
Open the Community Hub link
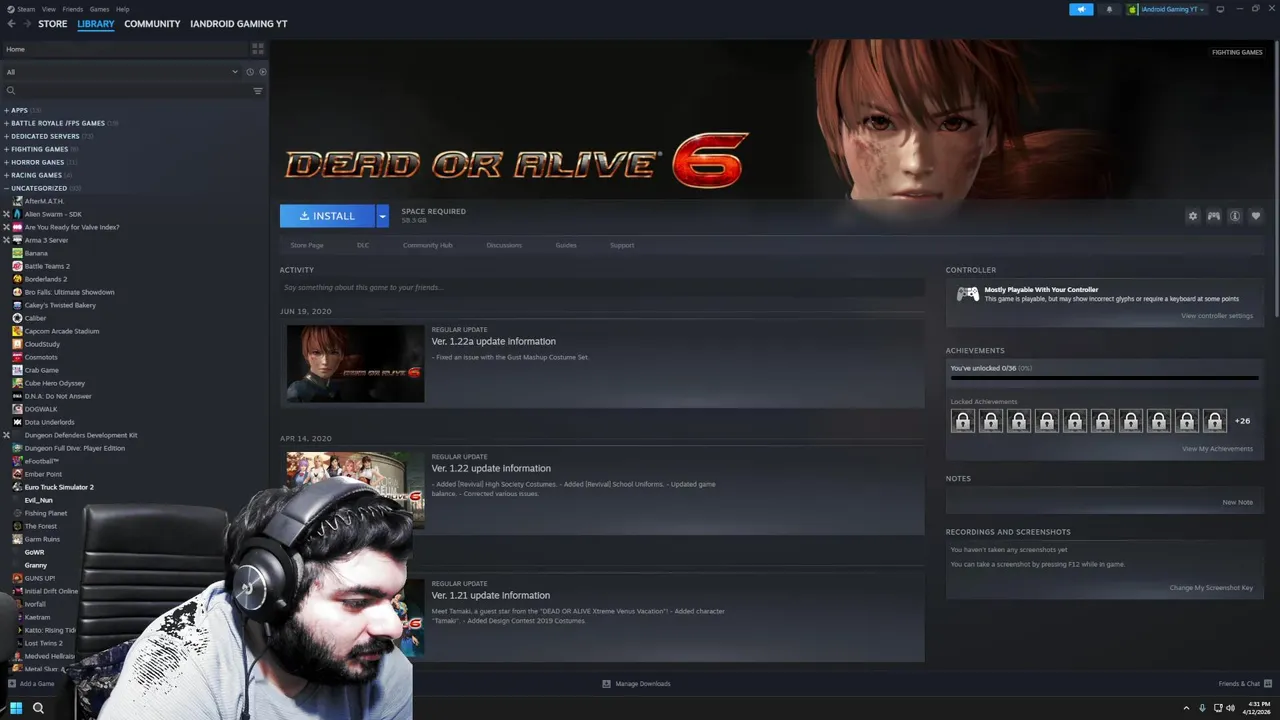(x=428, y=245)
